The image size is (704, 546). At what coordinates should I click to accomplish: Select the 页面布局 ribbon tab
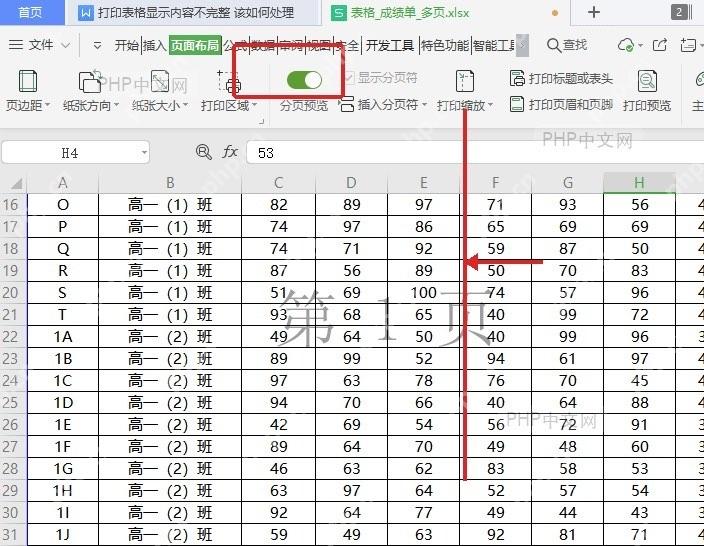(x=195, y=45)
